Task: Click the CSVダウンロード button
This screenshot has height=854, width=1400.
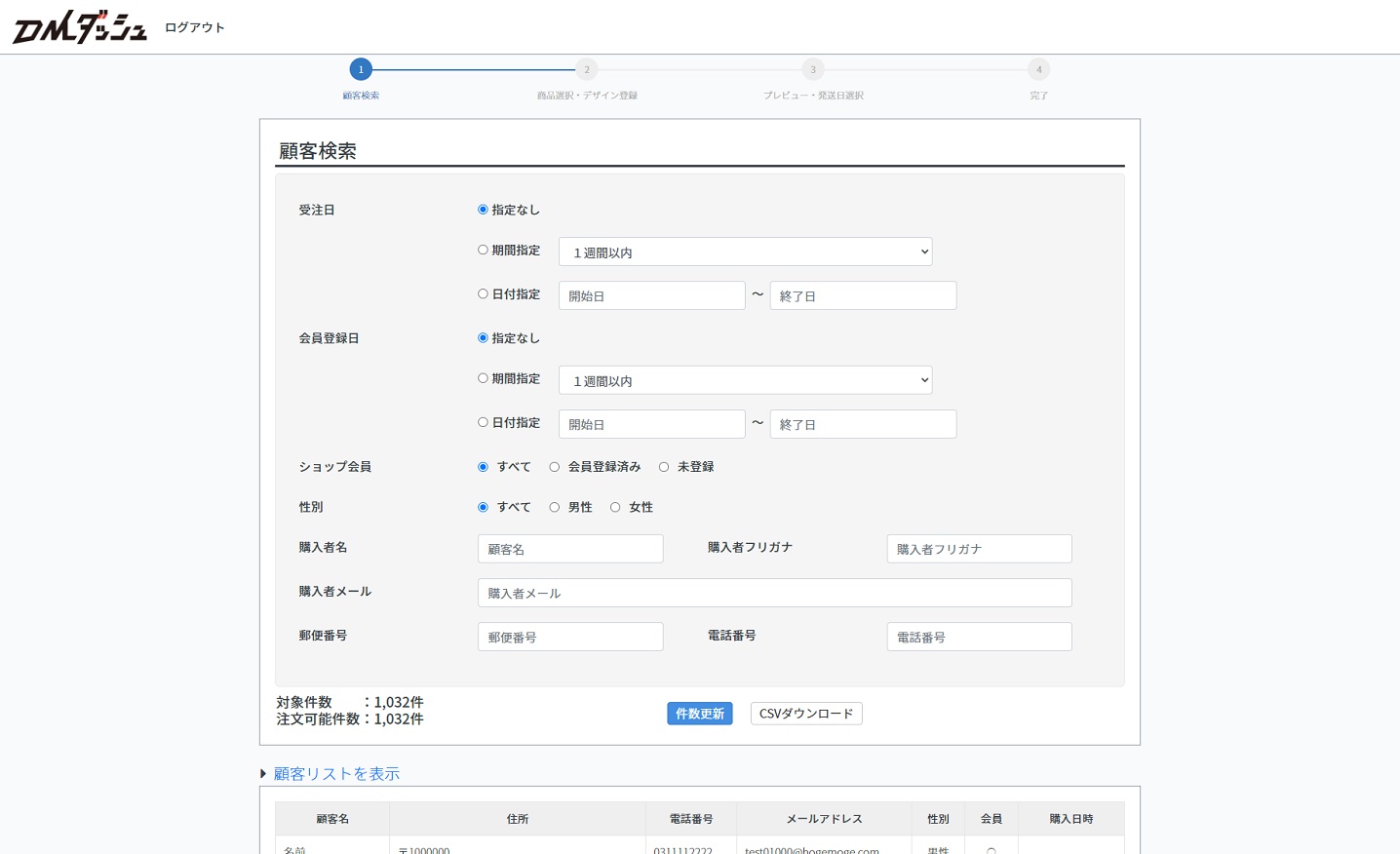Action: point(806,714)
